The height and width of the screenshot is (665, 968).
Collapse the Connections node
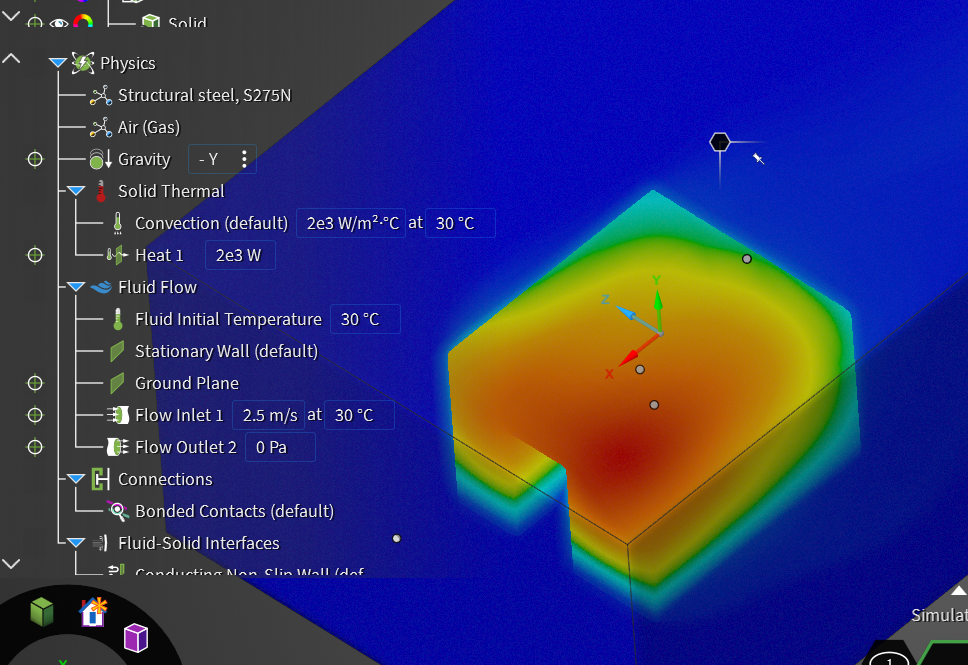click(76, 479)
